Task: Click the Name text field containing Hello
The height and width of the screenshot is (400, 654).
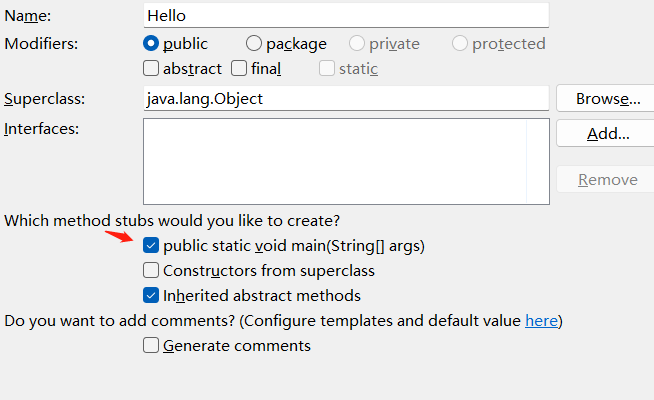Action: [x=346, y=15]
